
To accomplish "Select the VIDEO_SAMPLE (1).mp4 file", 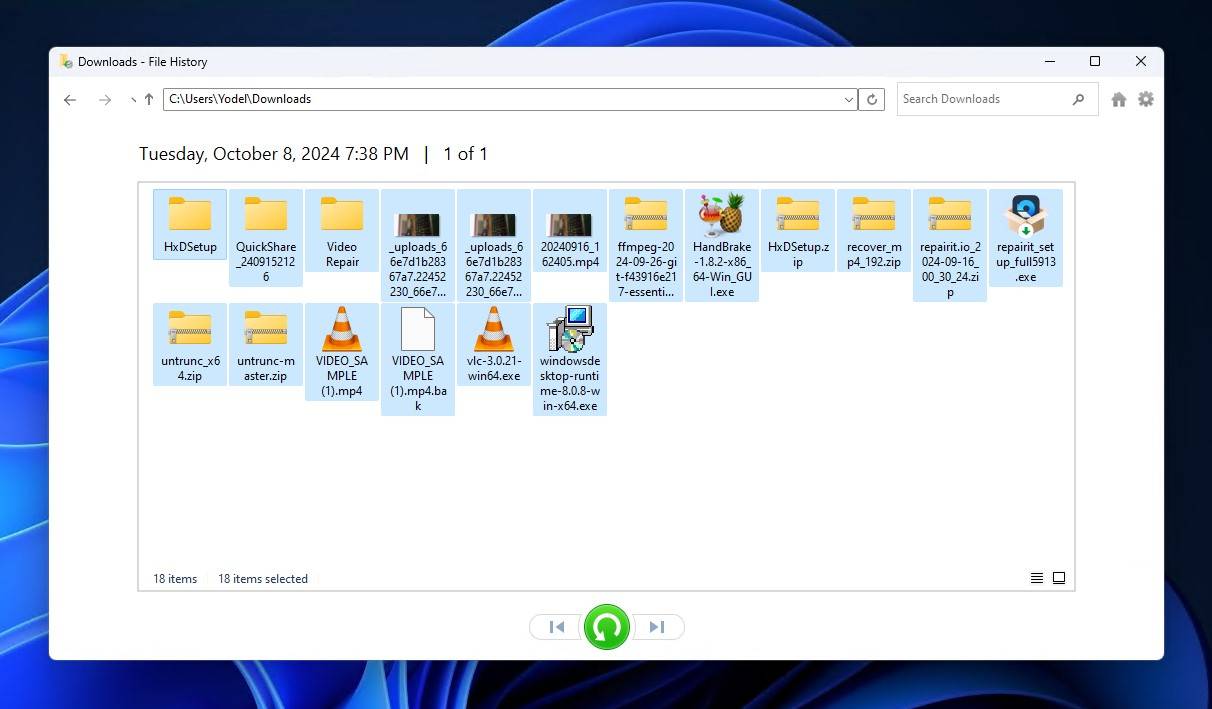I will (342, 352).
